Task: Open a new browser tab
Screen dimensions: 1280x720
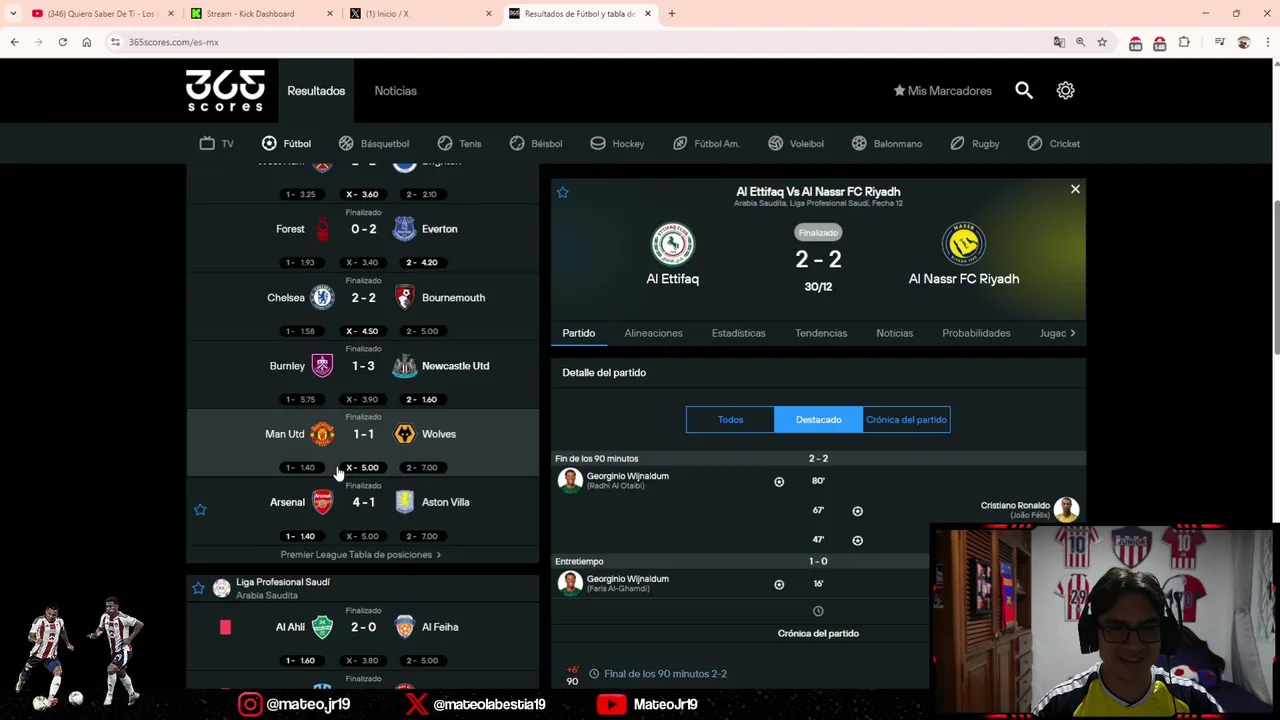Action: click(x=672, y=14)
